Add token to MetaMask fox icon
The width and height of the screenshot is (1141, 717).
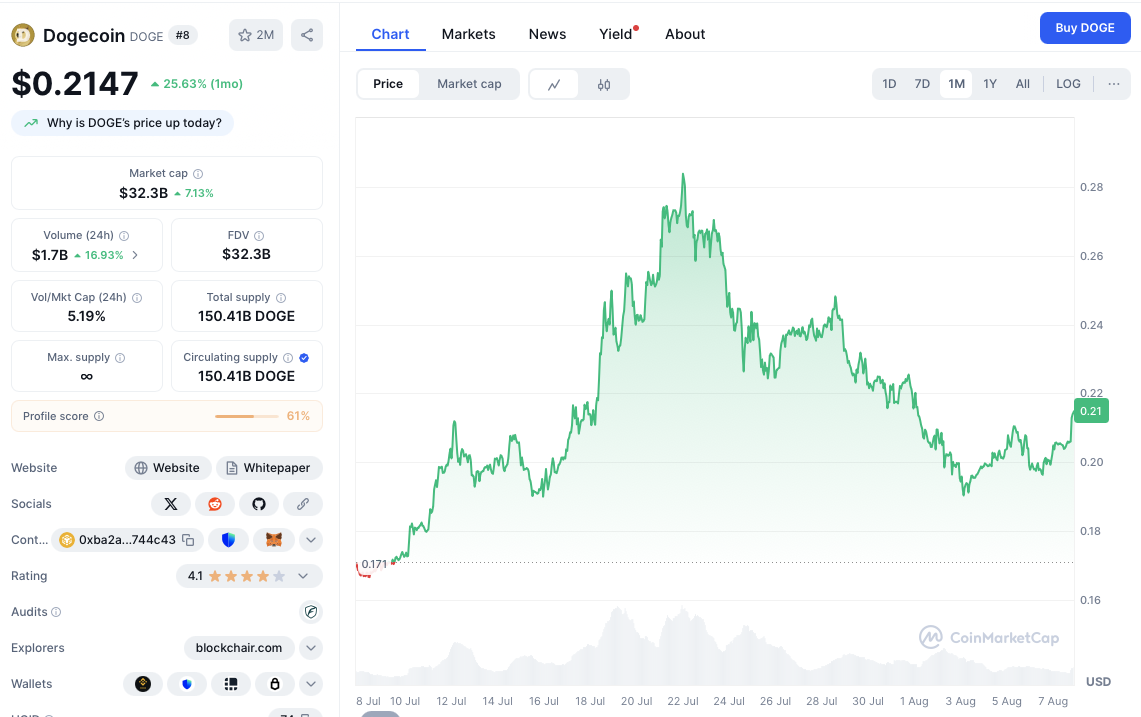point(274,539)
